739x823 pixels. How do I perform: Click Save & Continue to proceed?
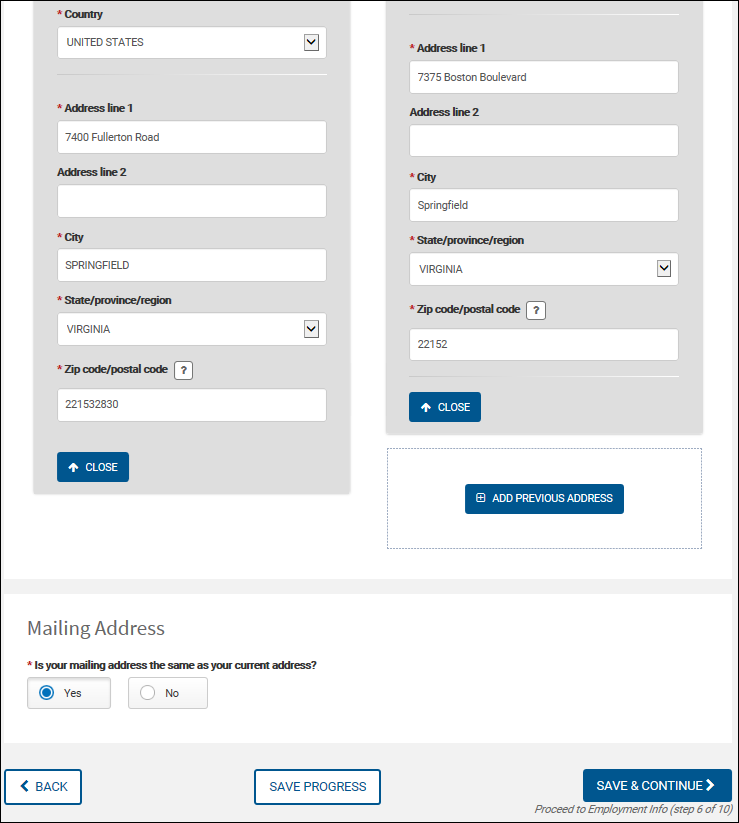coord(657,786)
